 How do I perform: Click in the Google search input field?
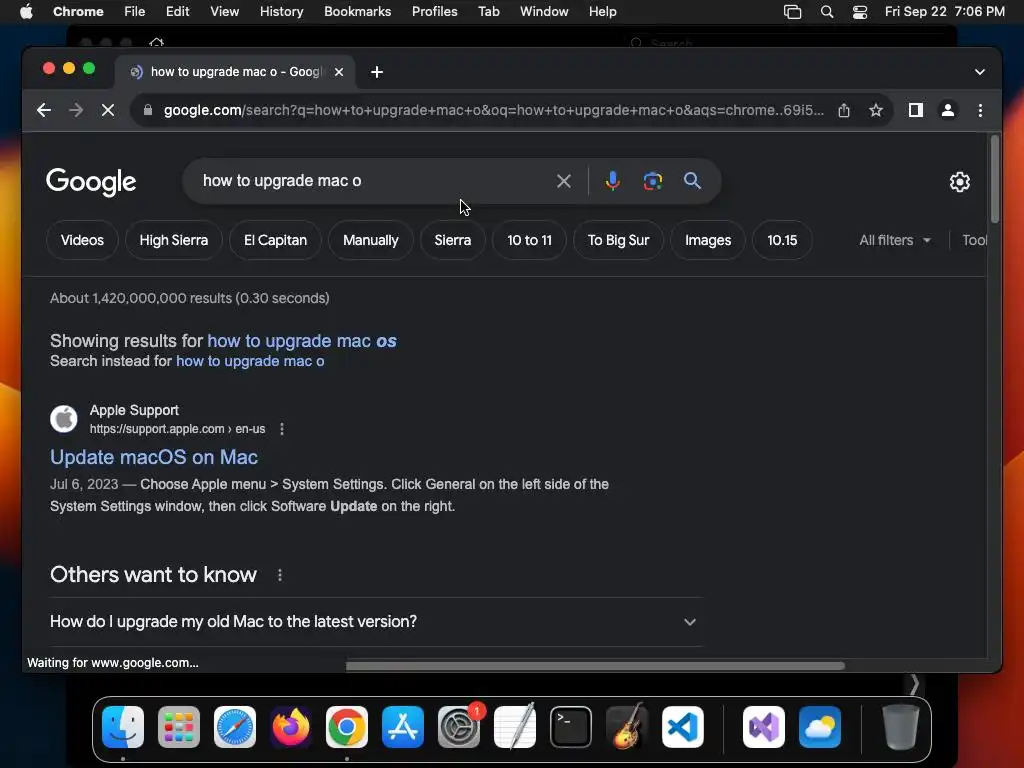372,181
